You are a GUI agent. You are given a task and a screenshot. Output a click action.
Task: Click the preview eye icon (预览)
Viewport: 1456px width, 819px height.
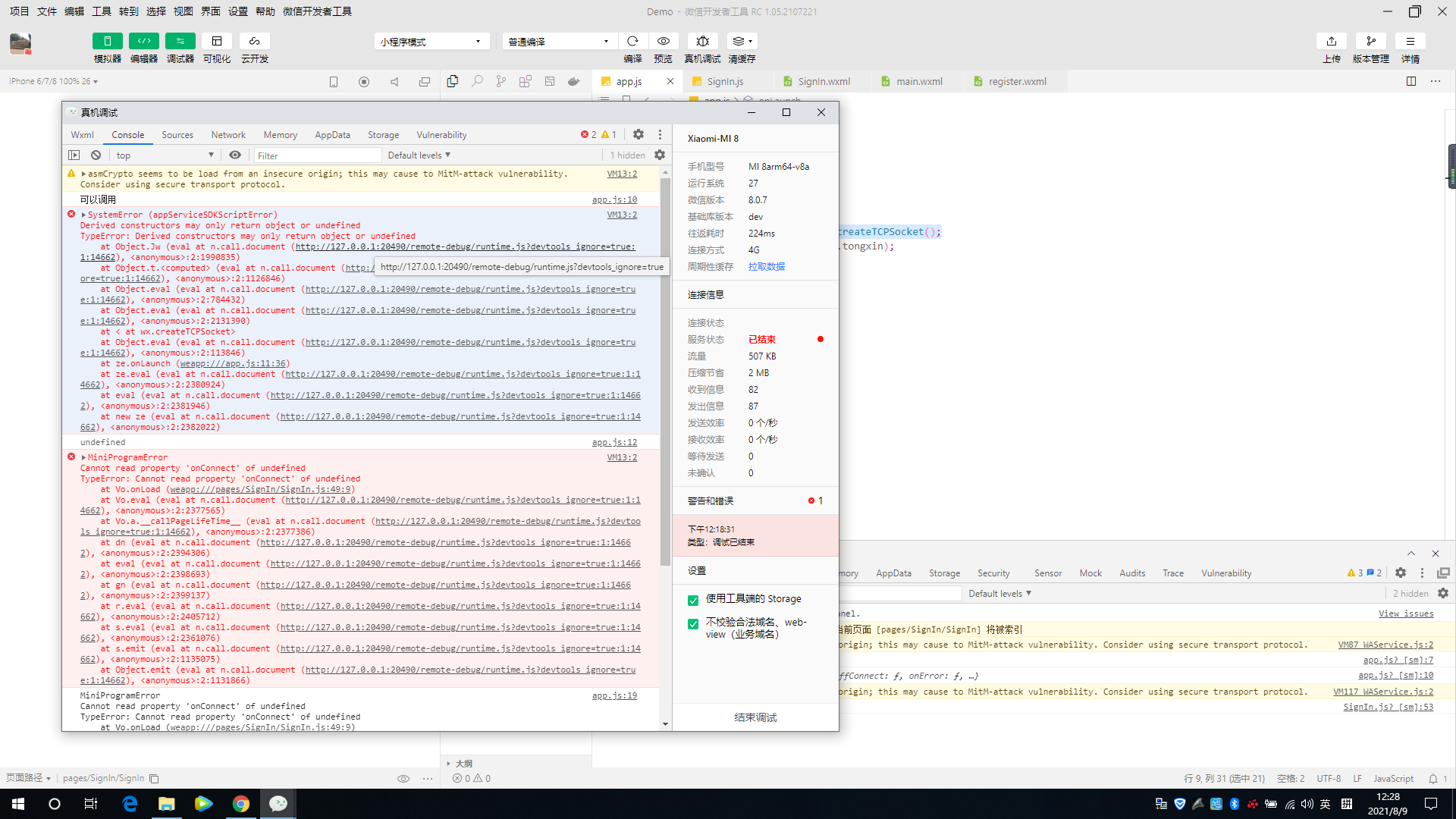click(663, 41)
